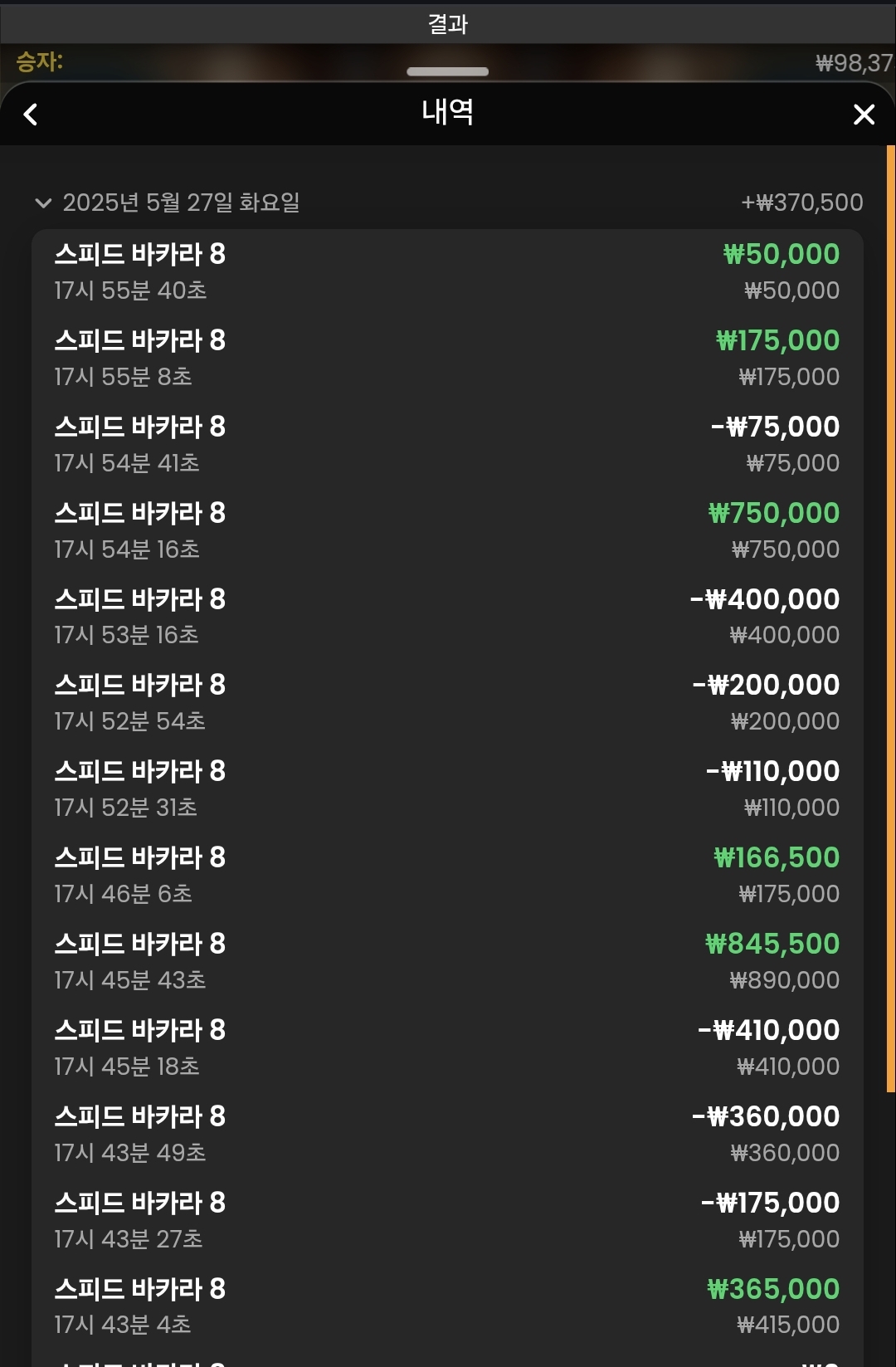The height and width of the screenshot is (1367, 896).
Task: Open the 17시 55분 40초 Speed Baccarat entry
Action: coord(448,271)
